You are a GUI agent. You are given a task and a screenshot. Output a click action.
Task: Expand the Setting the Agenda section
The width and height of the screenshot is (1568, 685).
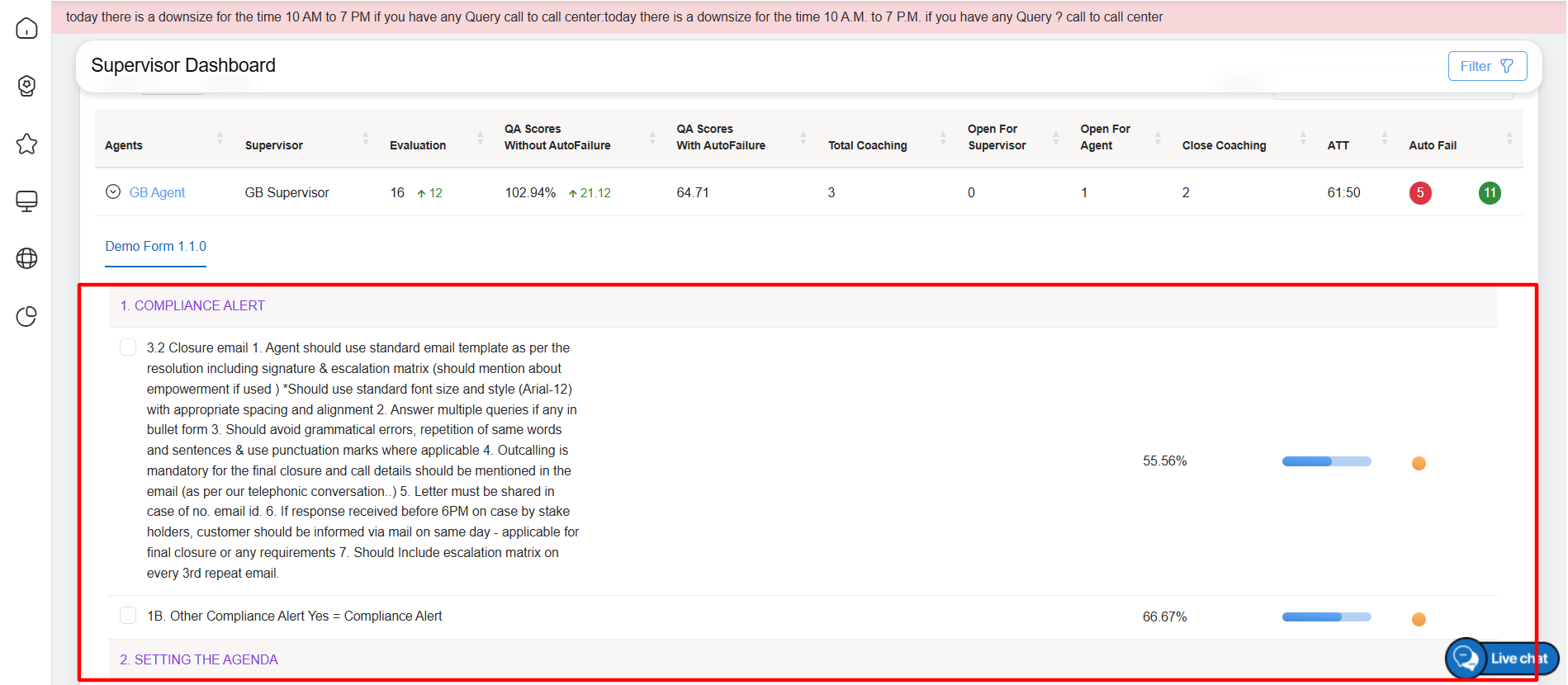coord(199,659)
